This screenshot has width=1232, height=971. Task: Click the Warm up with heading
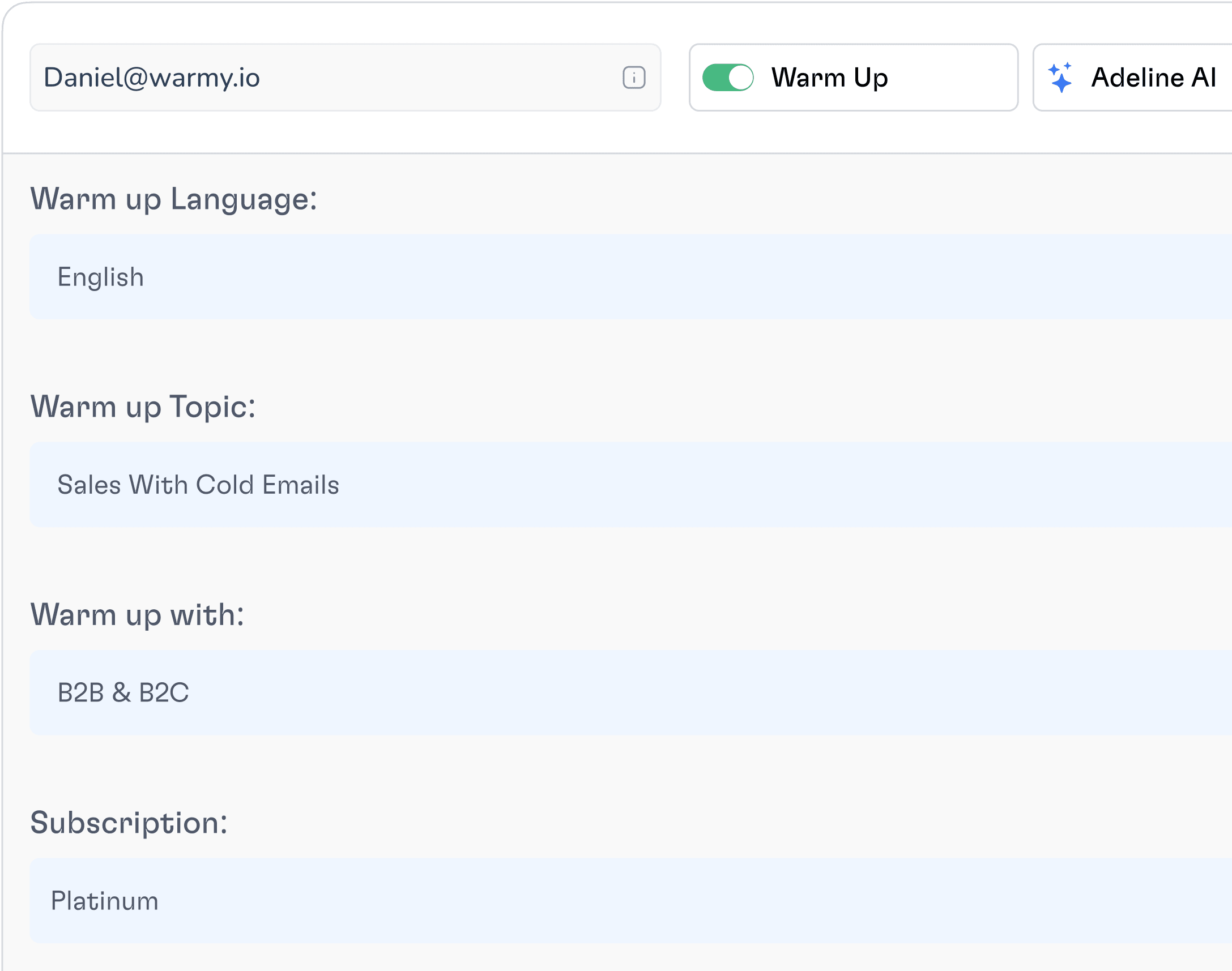[137, 615]
